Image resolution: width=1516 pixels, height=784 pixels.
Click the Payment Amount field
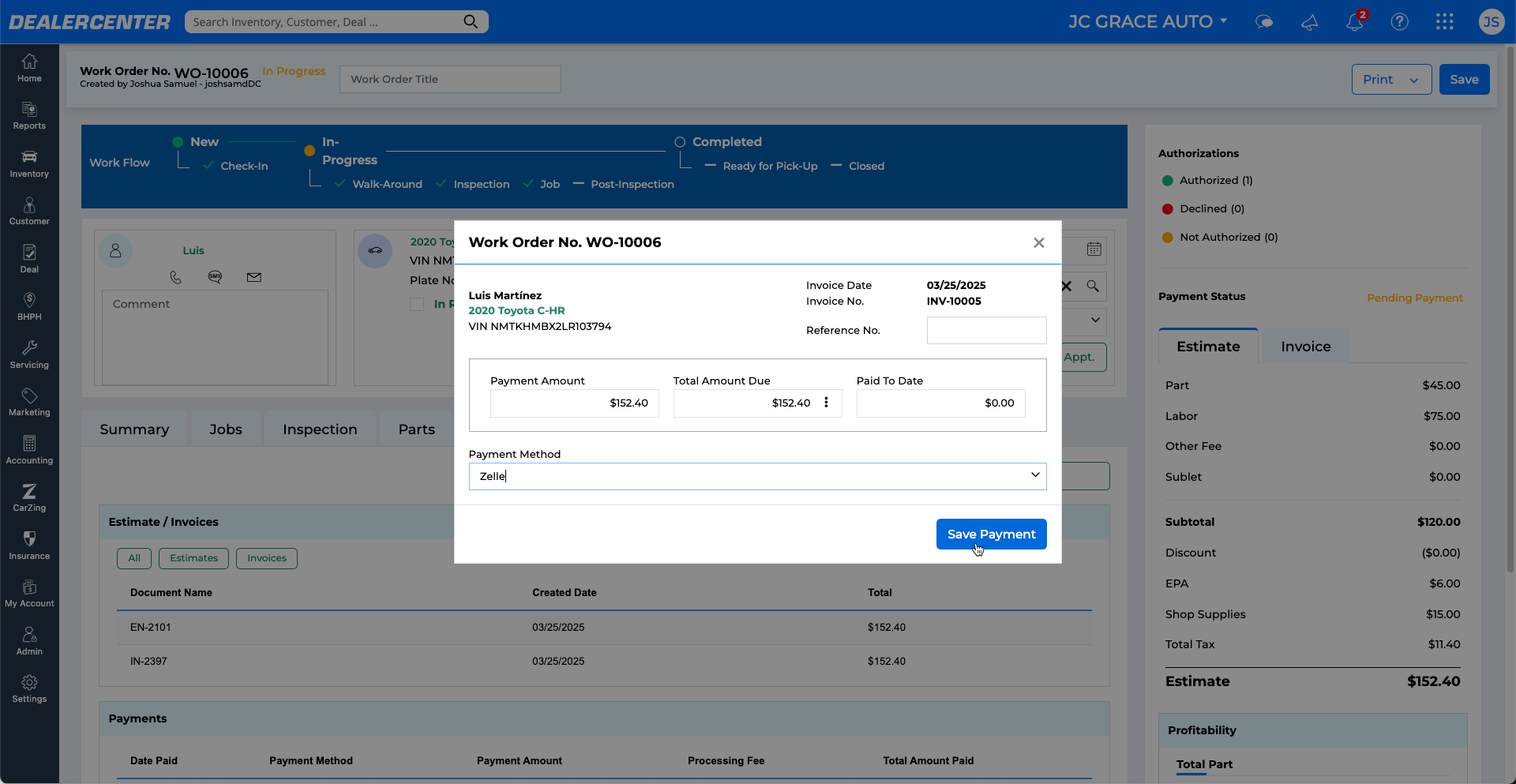point(574,403)
